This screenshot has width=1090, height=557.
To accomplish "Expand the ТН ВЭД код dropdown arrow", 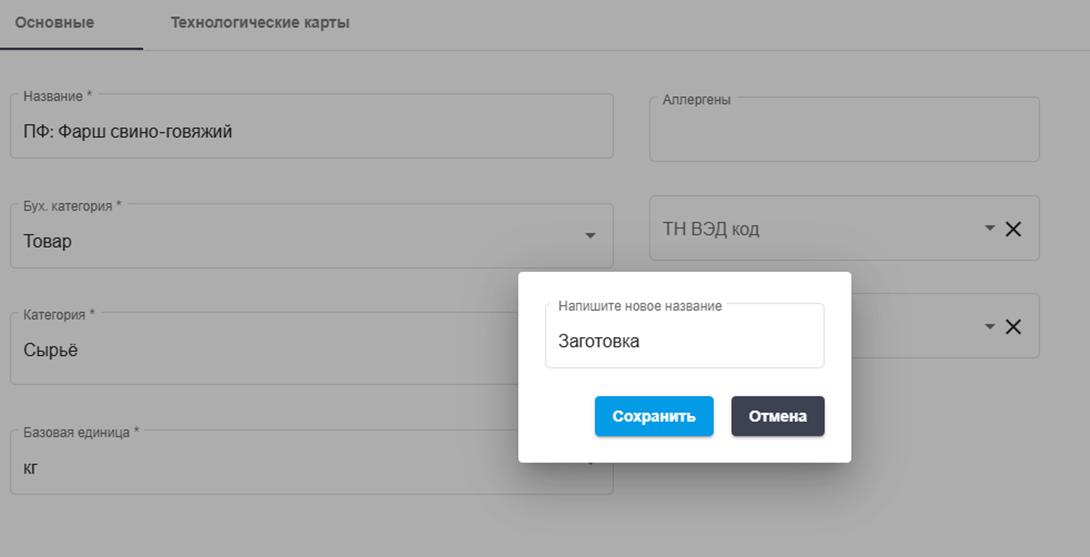I will click(x=989, y=229).
